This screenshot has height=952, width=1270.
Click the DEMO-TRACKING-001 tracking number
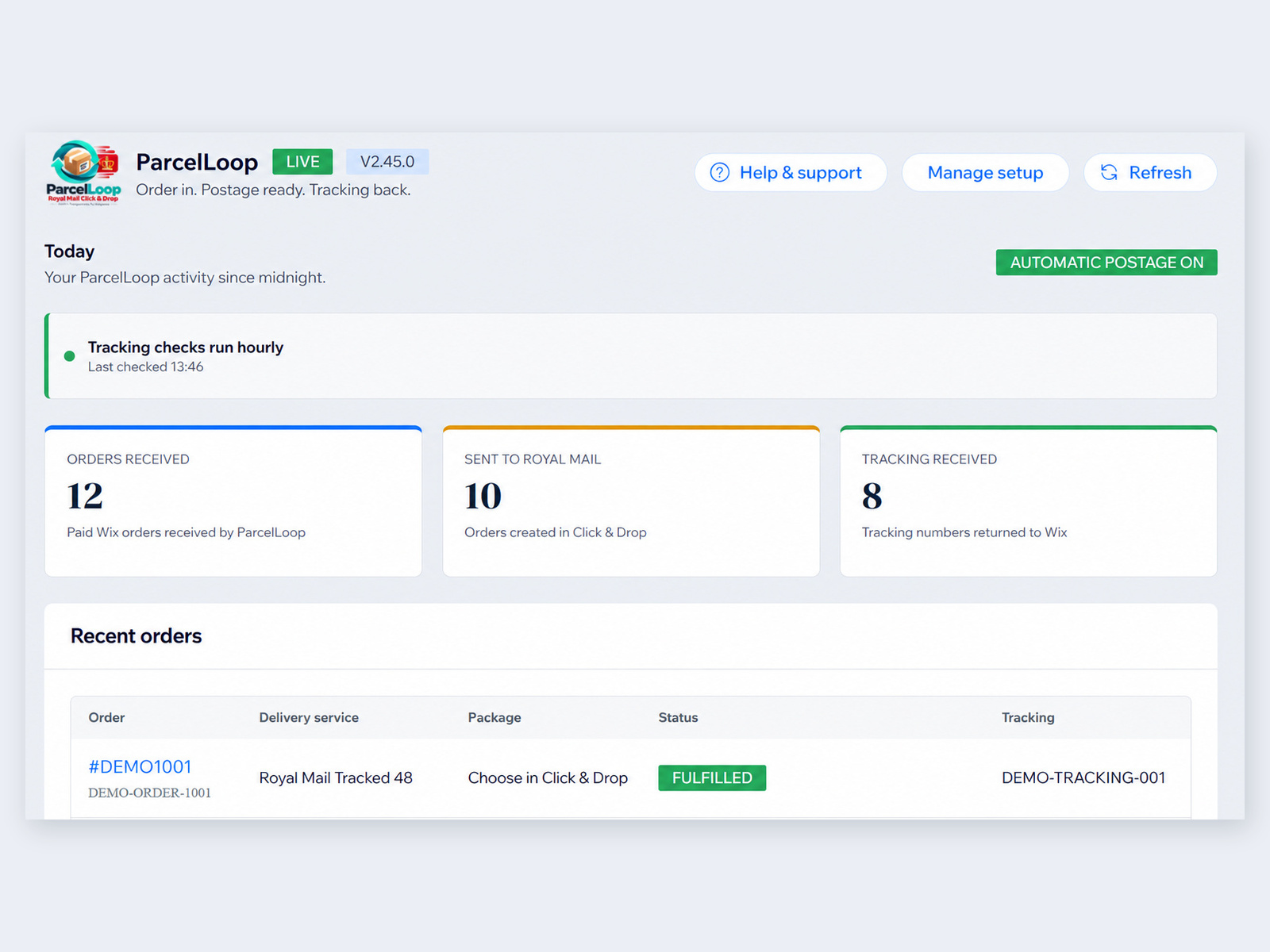(1083, 777)
